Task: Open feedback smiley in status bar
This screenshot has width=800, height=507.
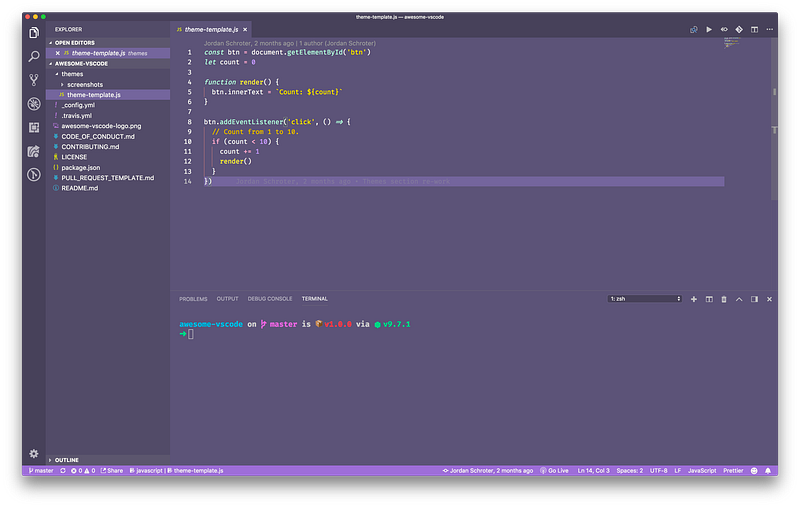Action: pyautogui.click(x=754, y=471)
